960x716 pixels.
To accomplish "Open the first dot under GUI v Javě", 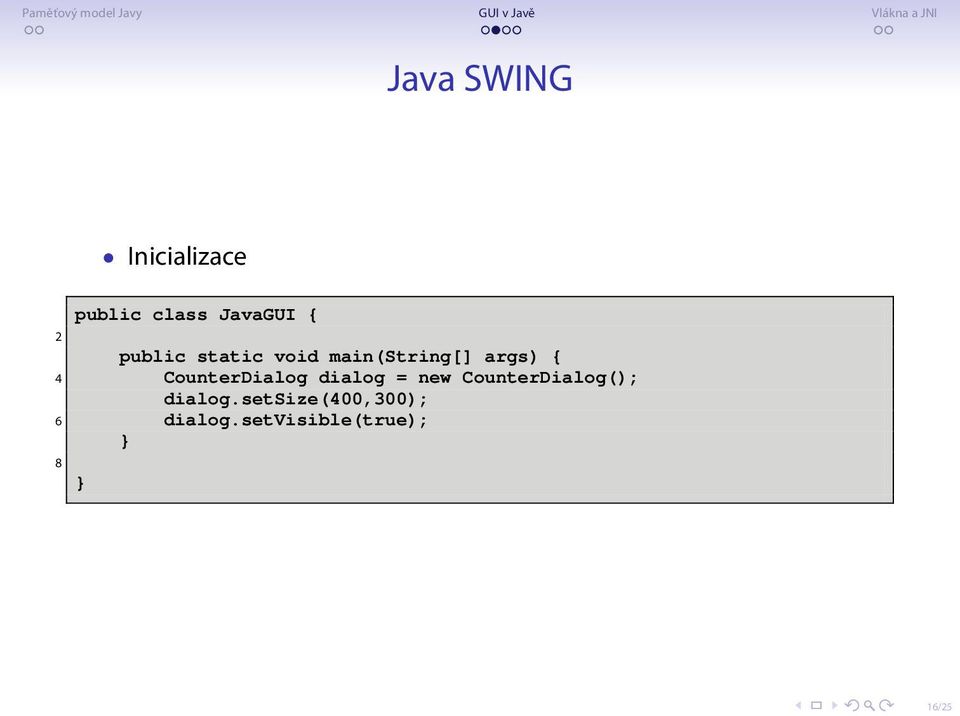I will tap(486, 30).
